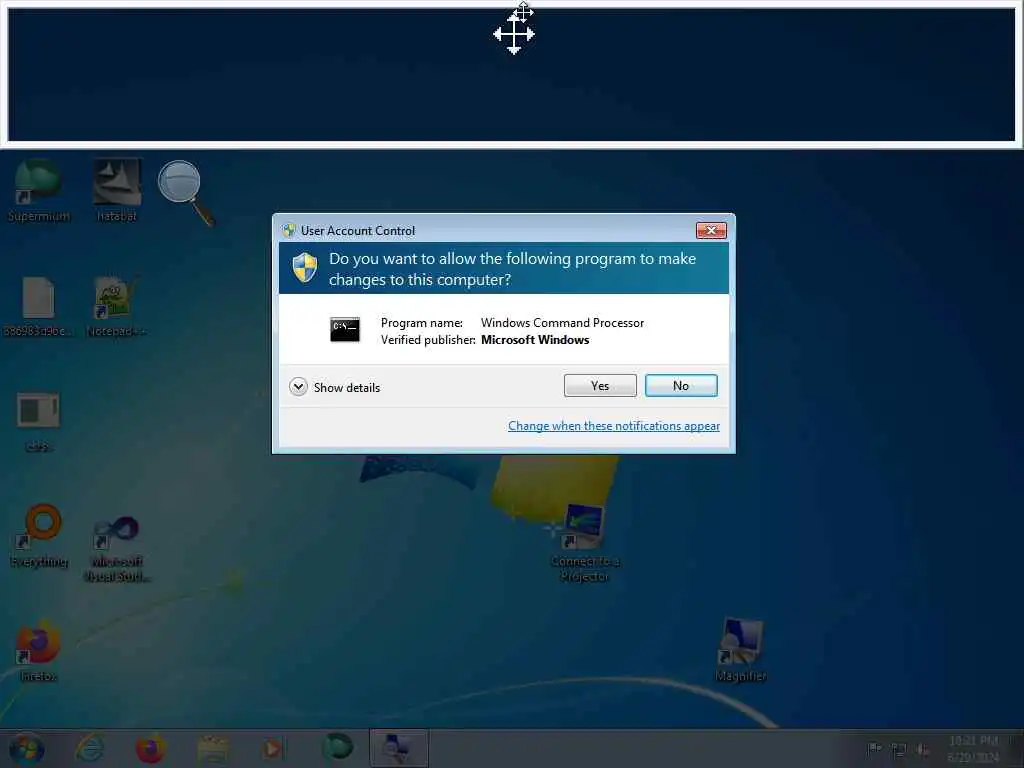Viewport: 1024px width, 768px height.
Task: Click the 'Windows Command Processor' program name
Action: click(562, 323)
